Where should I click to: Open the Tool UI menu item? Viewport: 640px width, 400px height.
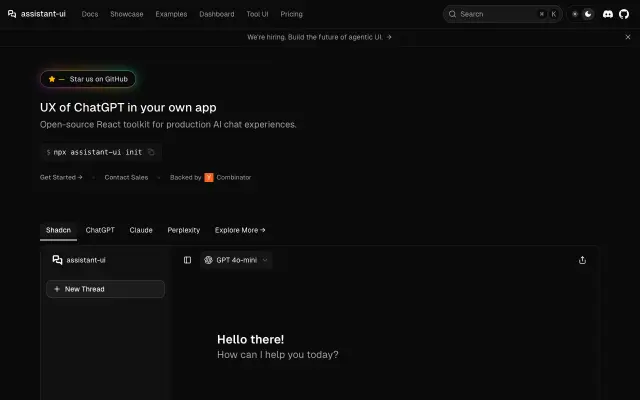point(257,14)
